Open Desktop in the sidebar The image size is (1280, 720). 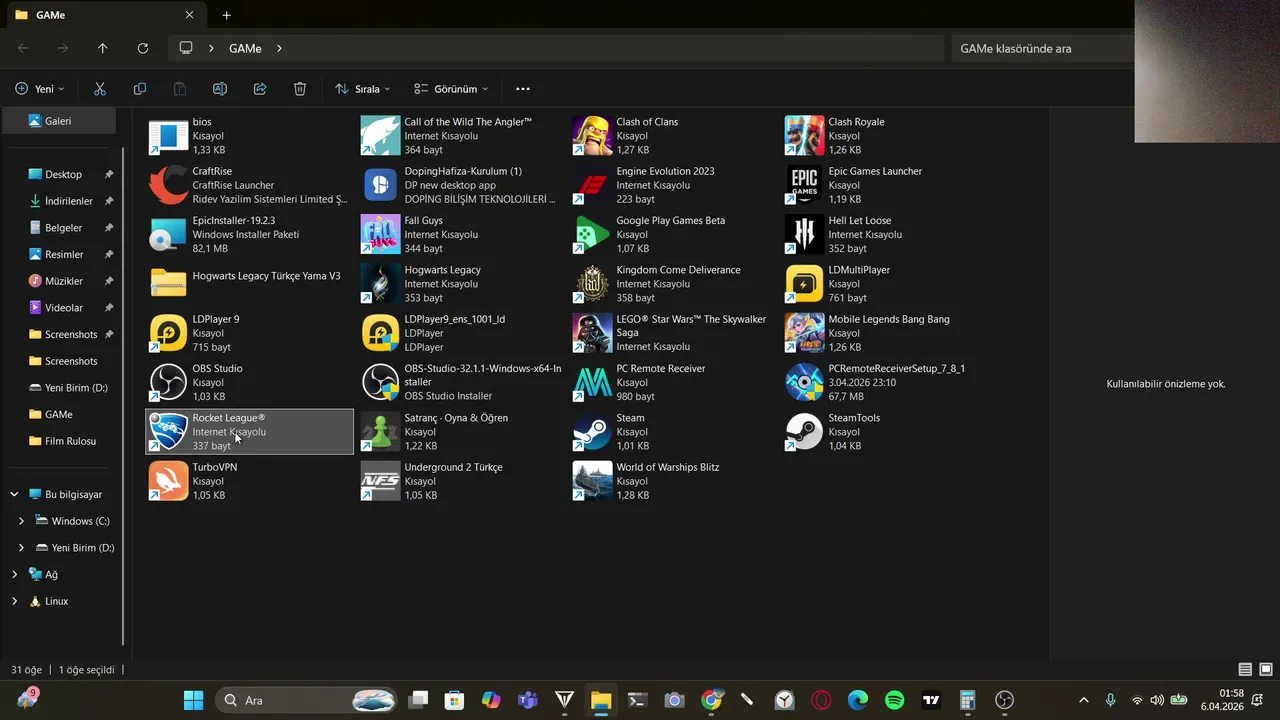tap(63, 174)
